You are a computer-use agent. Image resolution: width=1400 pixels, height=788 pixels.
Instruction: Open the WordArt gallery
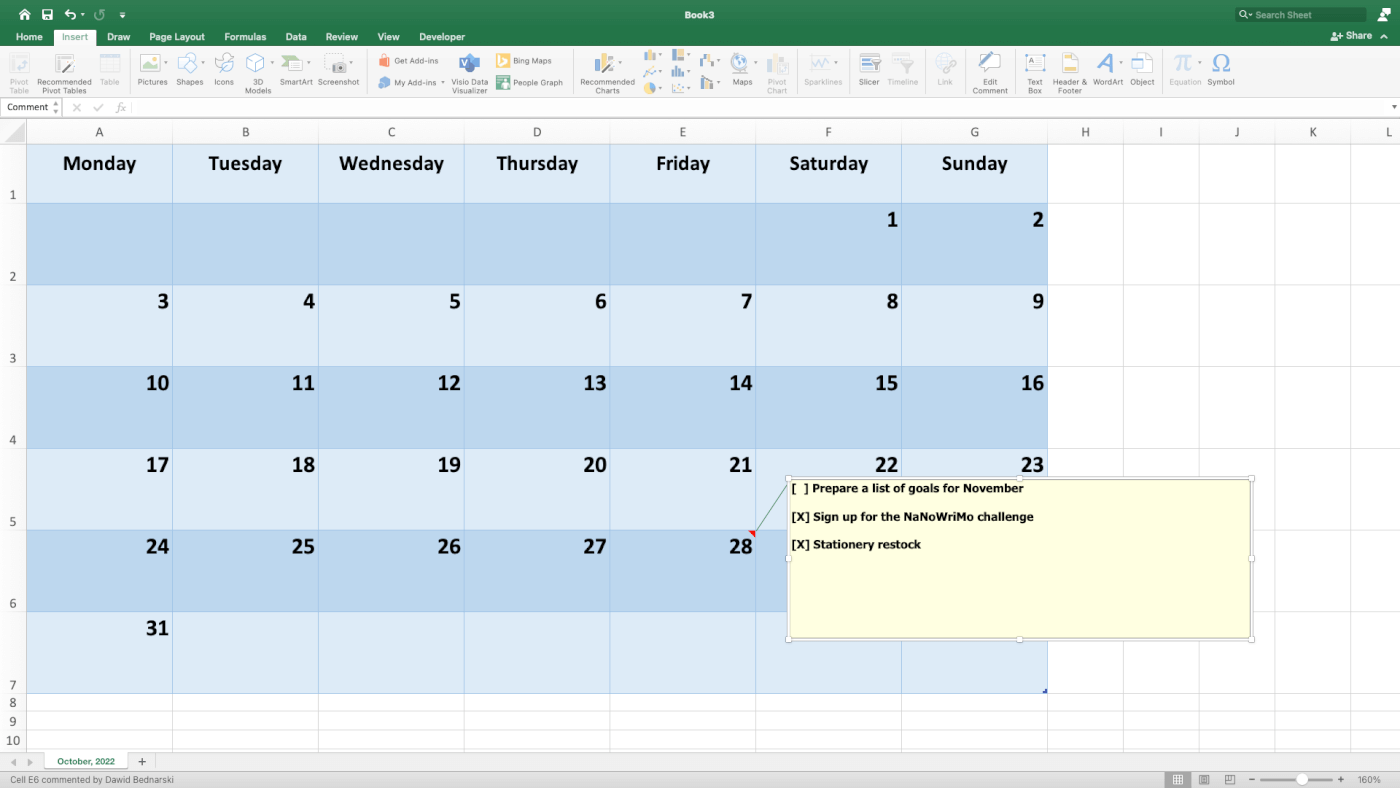[1107, 70]
